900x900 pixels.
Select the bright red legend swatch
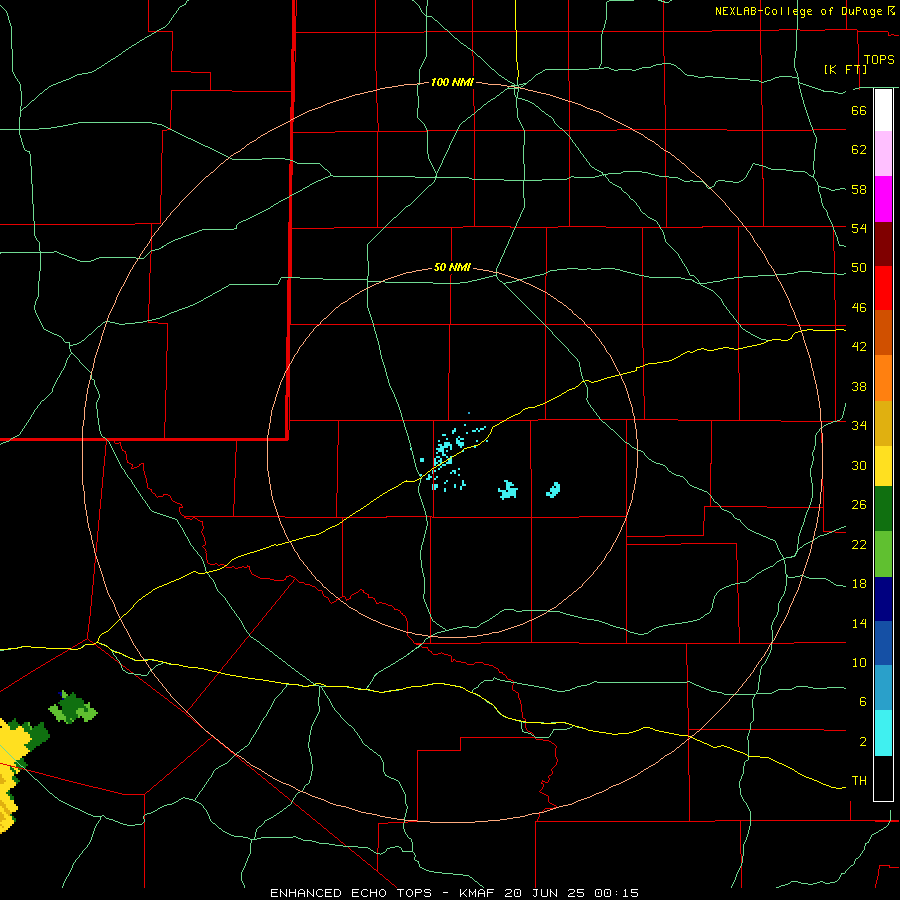(x=883, y=288)
